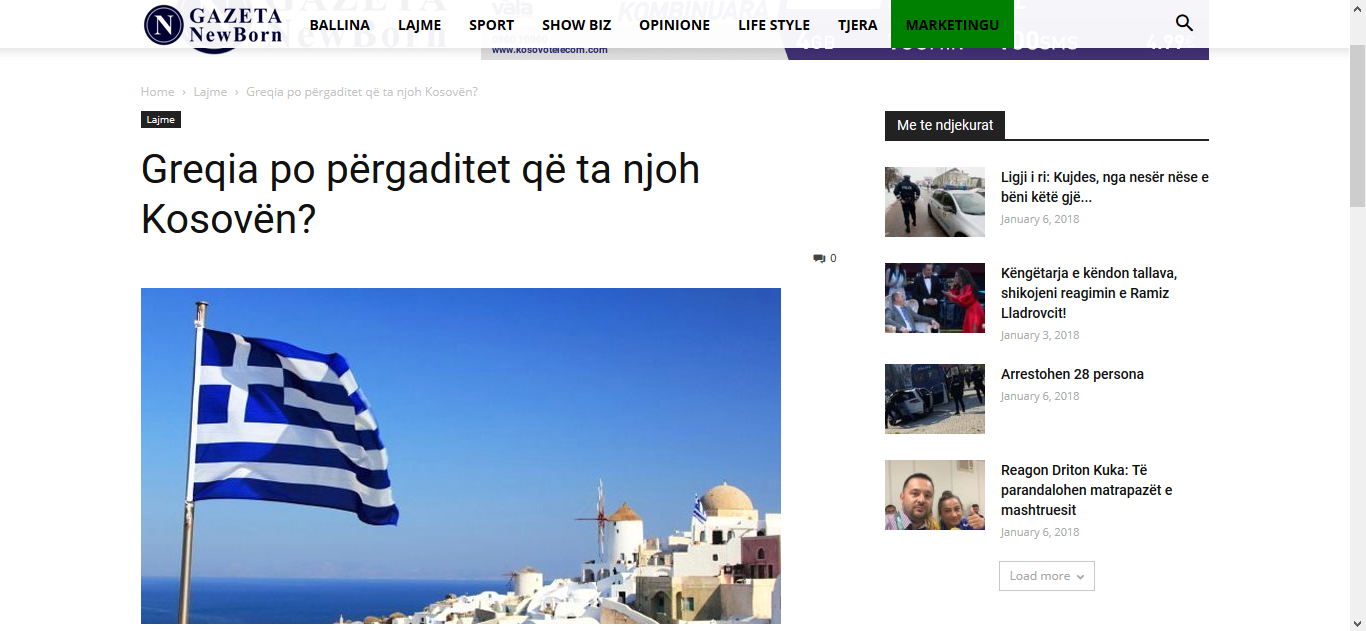
Task: Click the Këngëtarja article thumbnail
Action: point(935,298)
